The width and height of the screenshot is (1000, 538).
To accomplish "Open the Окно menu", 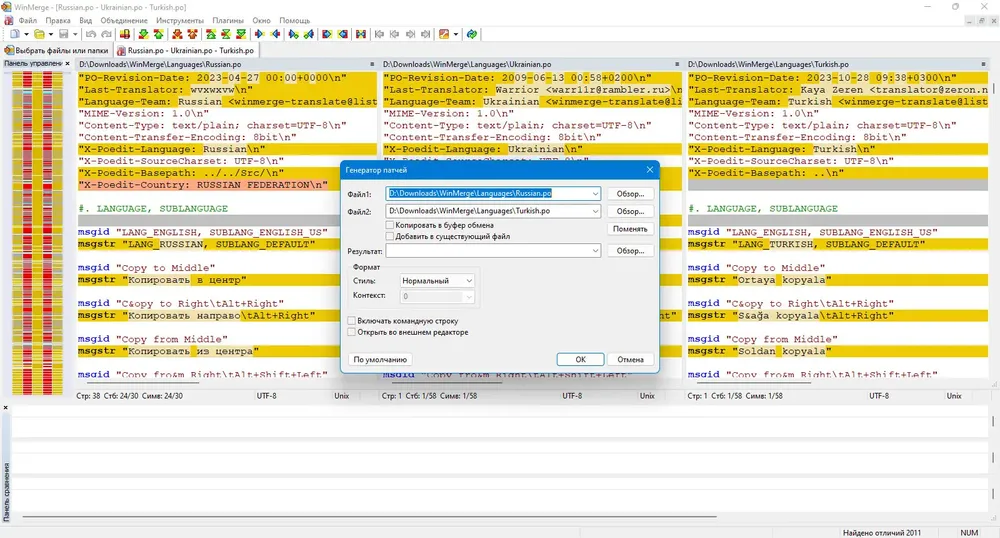I will pyautogui.click(x=261, y=20).
